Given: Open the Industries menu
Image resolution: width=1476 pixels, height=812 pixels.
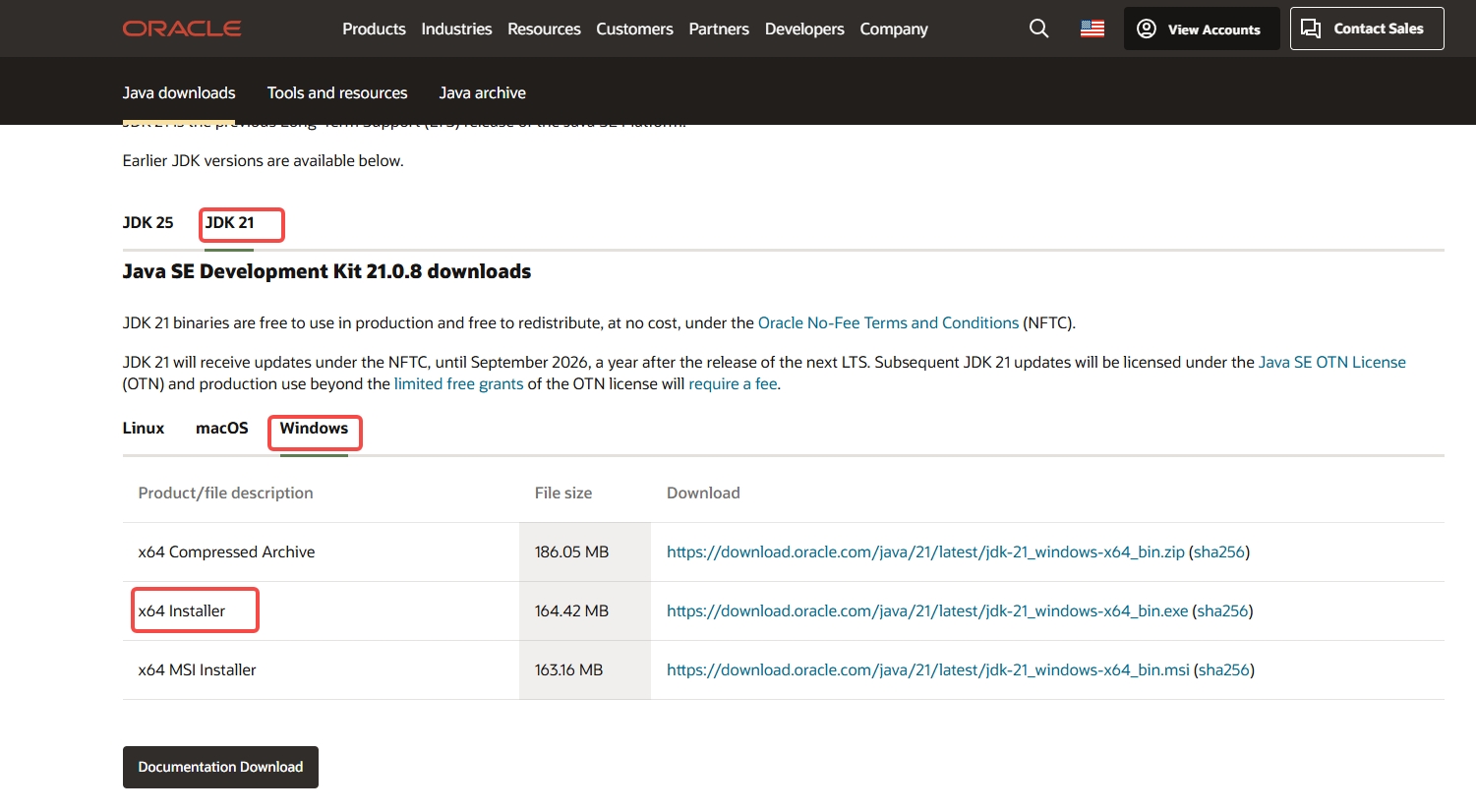Looking at the screenshot, I should point(456,29).
